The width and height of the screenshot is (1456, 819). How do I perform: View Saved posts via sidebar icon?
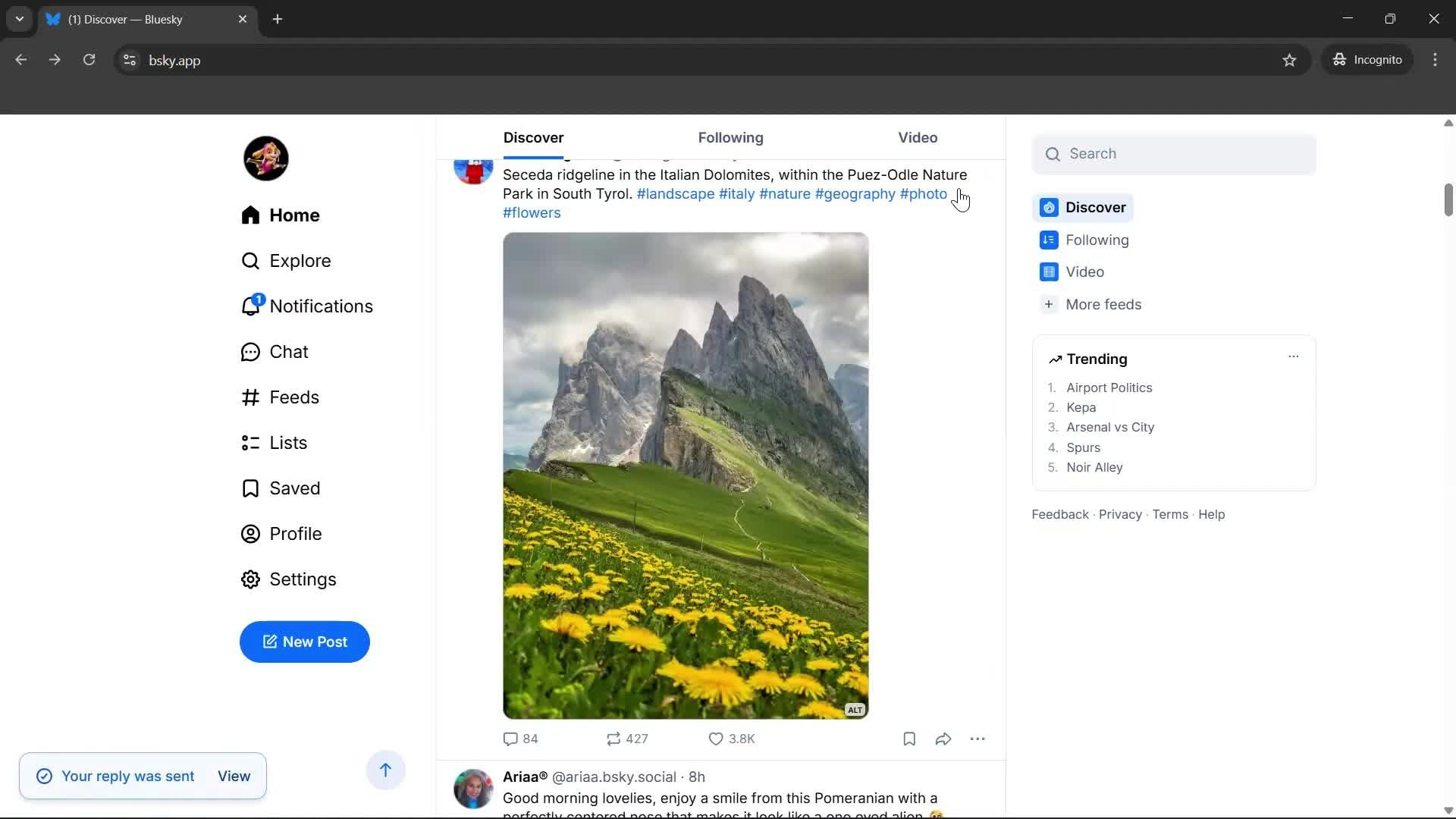[249, 488]
